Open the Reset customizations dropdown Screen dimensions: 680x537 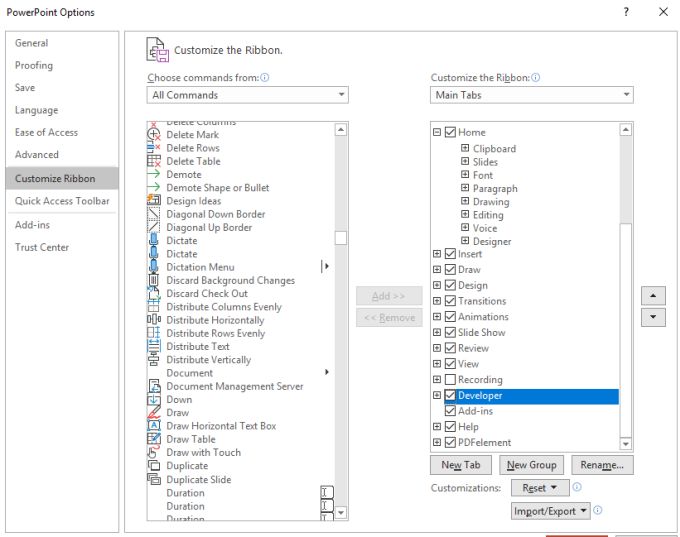540,488
